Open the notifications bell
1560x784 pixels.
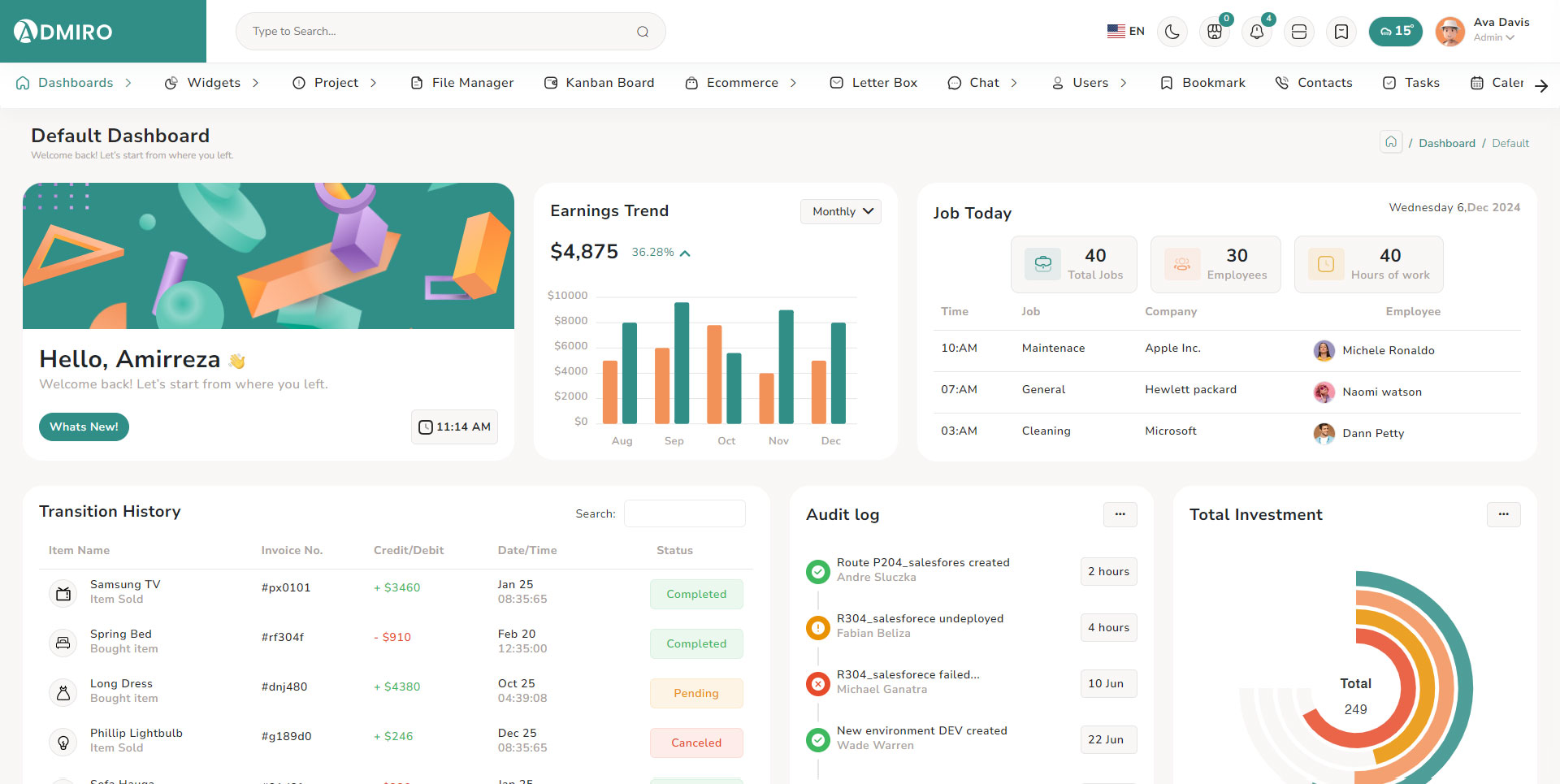(1257, 32)
